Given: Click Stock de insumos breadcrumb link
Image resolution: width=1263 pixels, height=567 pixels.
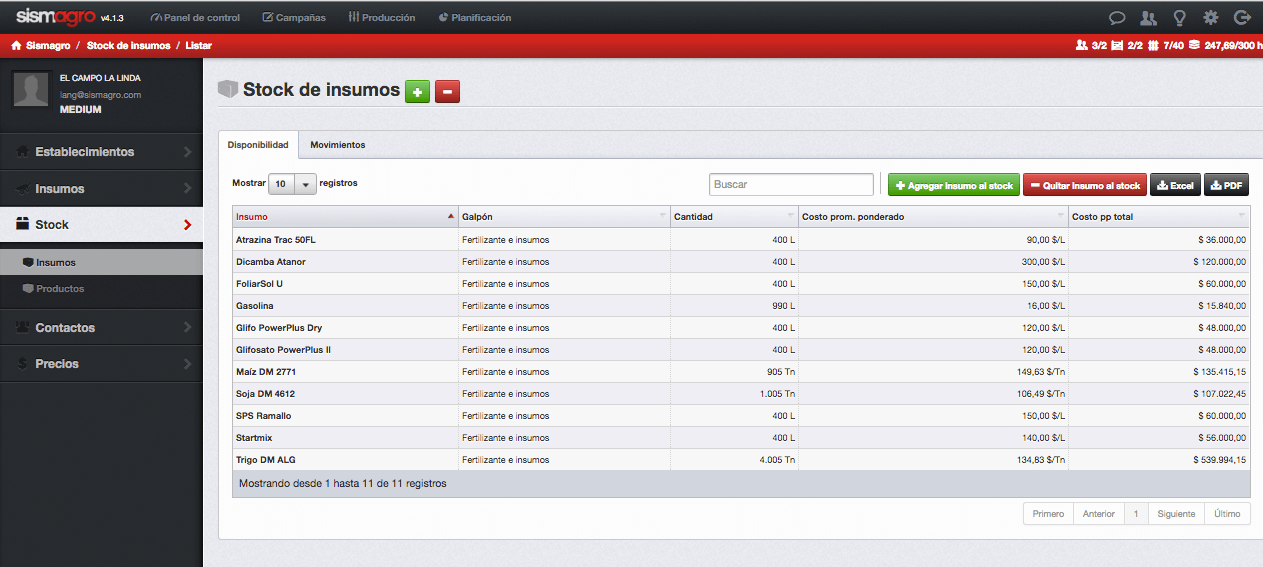Looking at the screenshot, I should 128,45.
